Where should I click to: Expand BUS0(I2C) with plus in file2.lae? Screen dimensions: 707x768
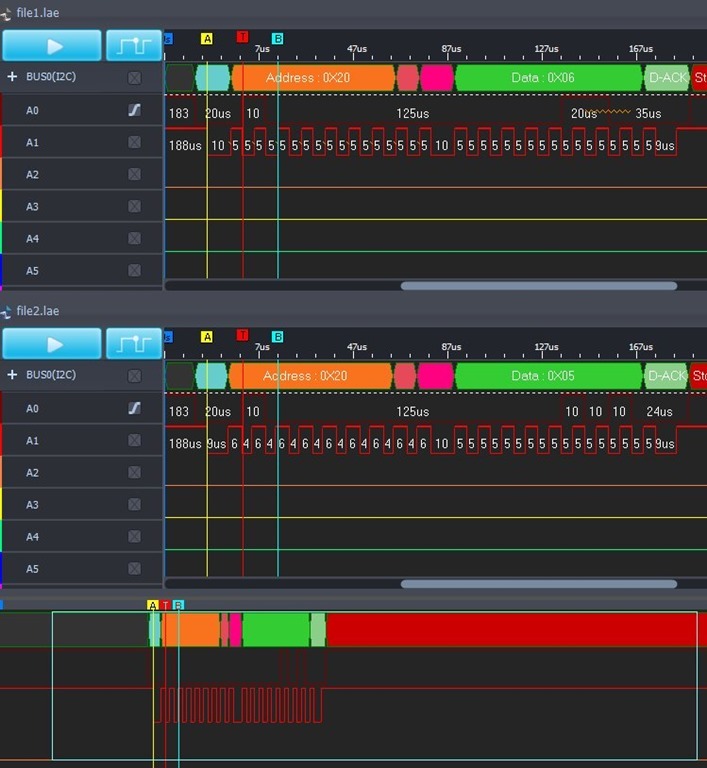[x=12, y=375]
